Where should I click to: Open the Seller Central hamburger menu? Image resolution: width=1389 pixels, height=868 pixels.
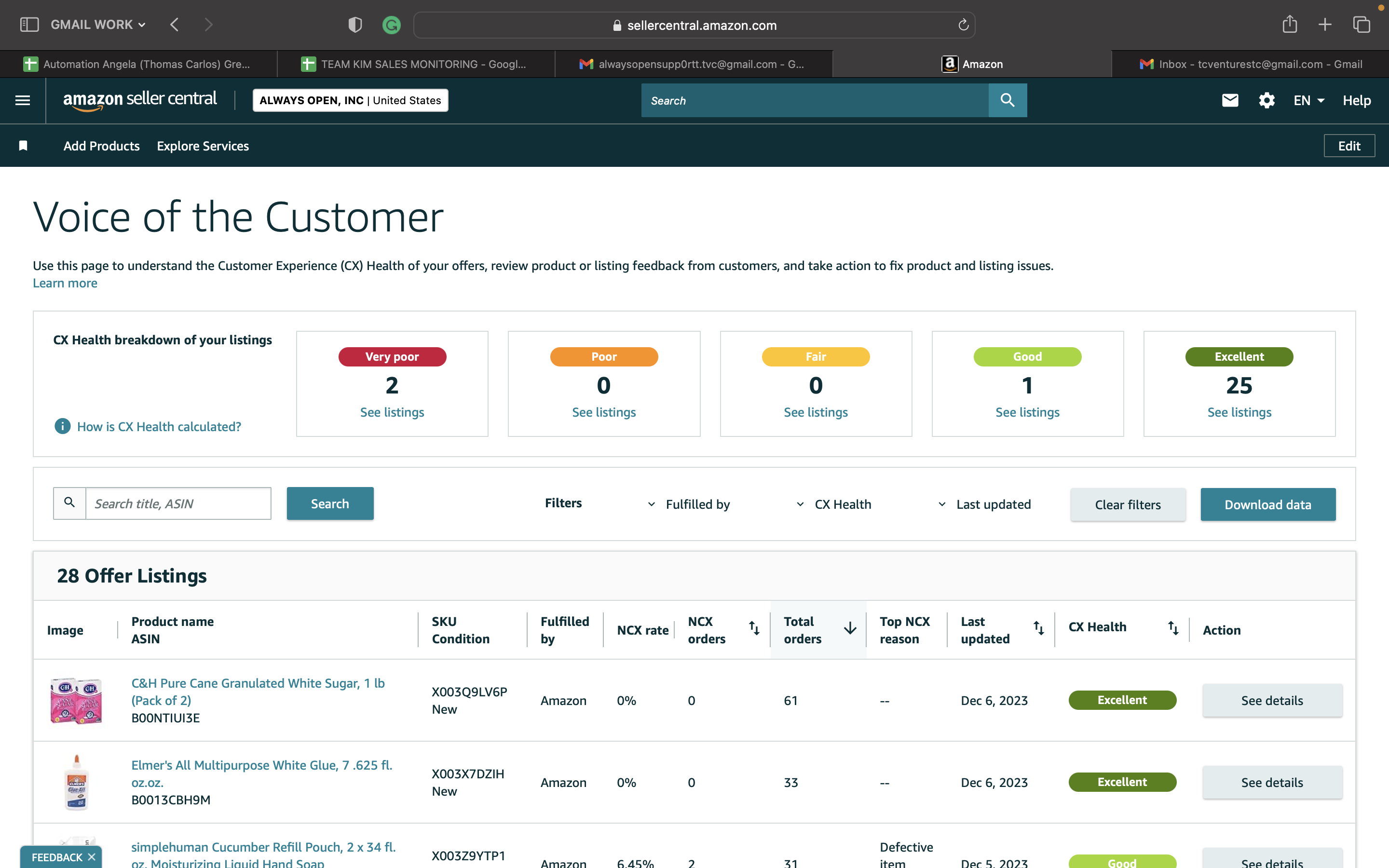pos(22,100)
